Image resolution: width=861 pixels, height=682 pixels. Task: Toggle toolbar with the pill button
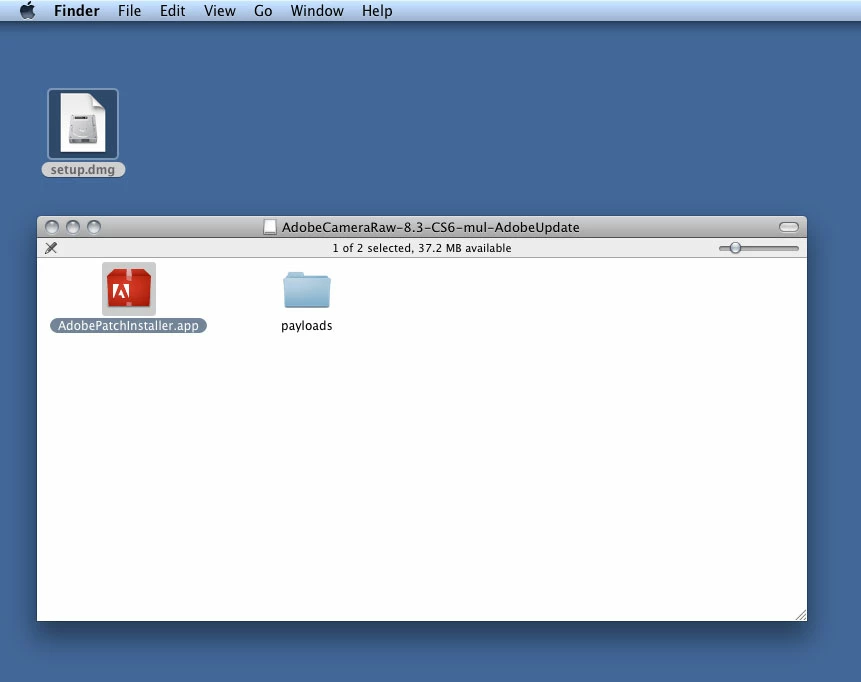[789, 227]
